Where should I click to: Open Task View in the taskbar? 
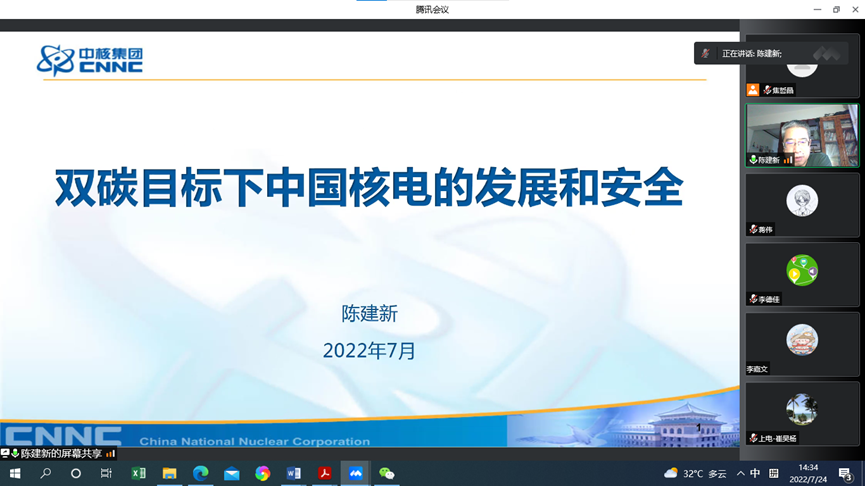click(x=106, y=473)
